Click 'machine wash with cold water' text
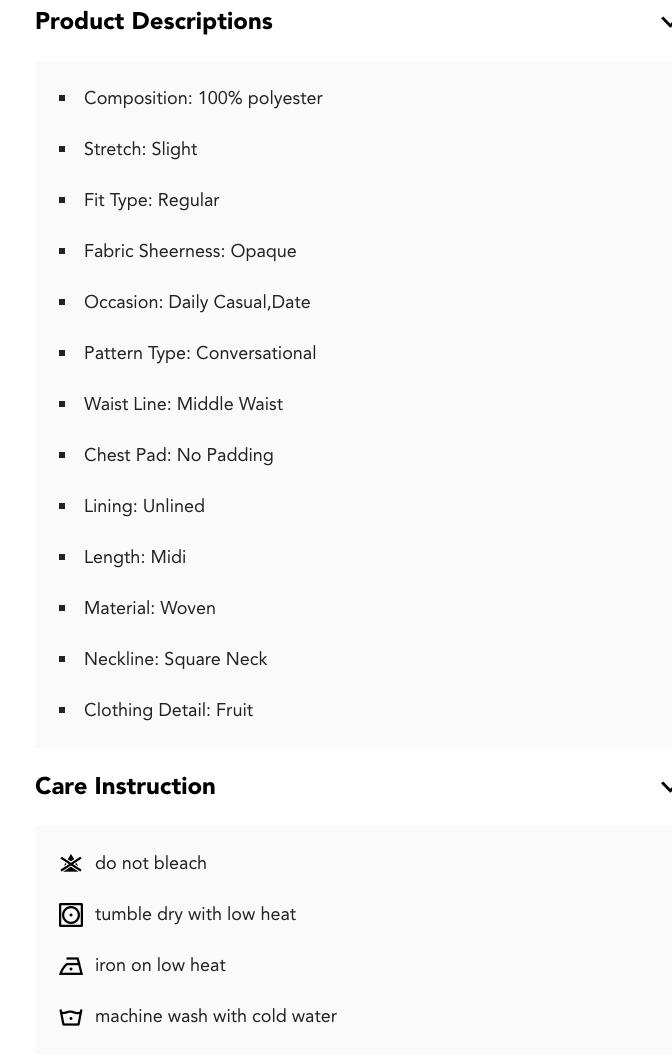This screenshot has height=1056, width=672. 216,1017
